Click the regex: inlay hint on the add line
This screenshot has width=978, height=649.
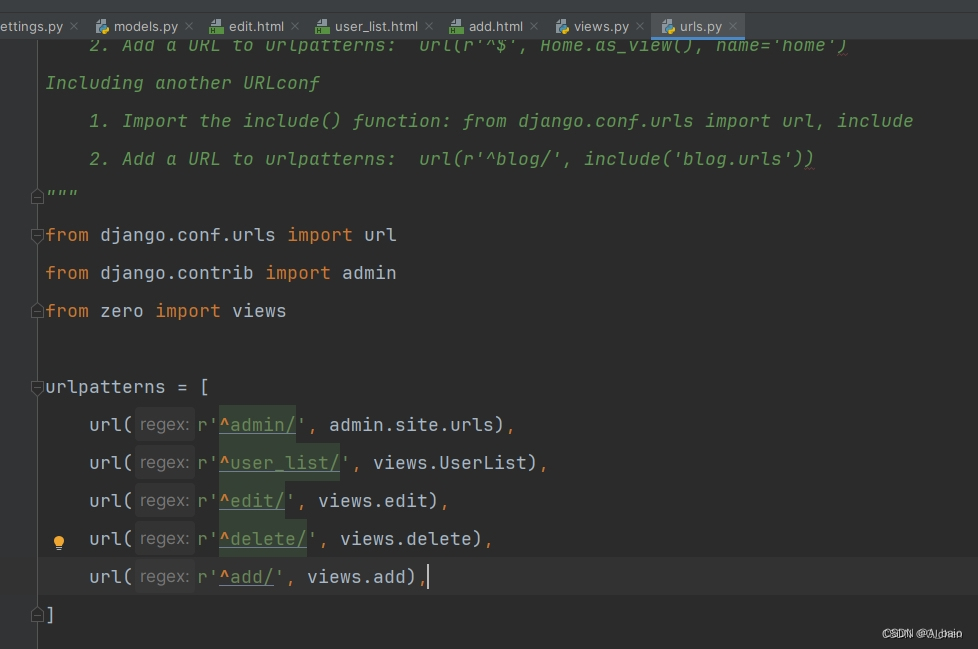tap(164, 577)
